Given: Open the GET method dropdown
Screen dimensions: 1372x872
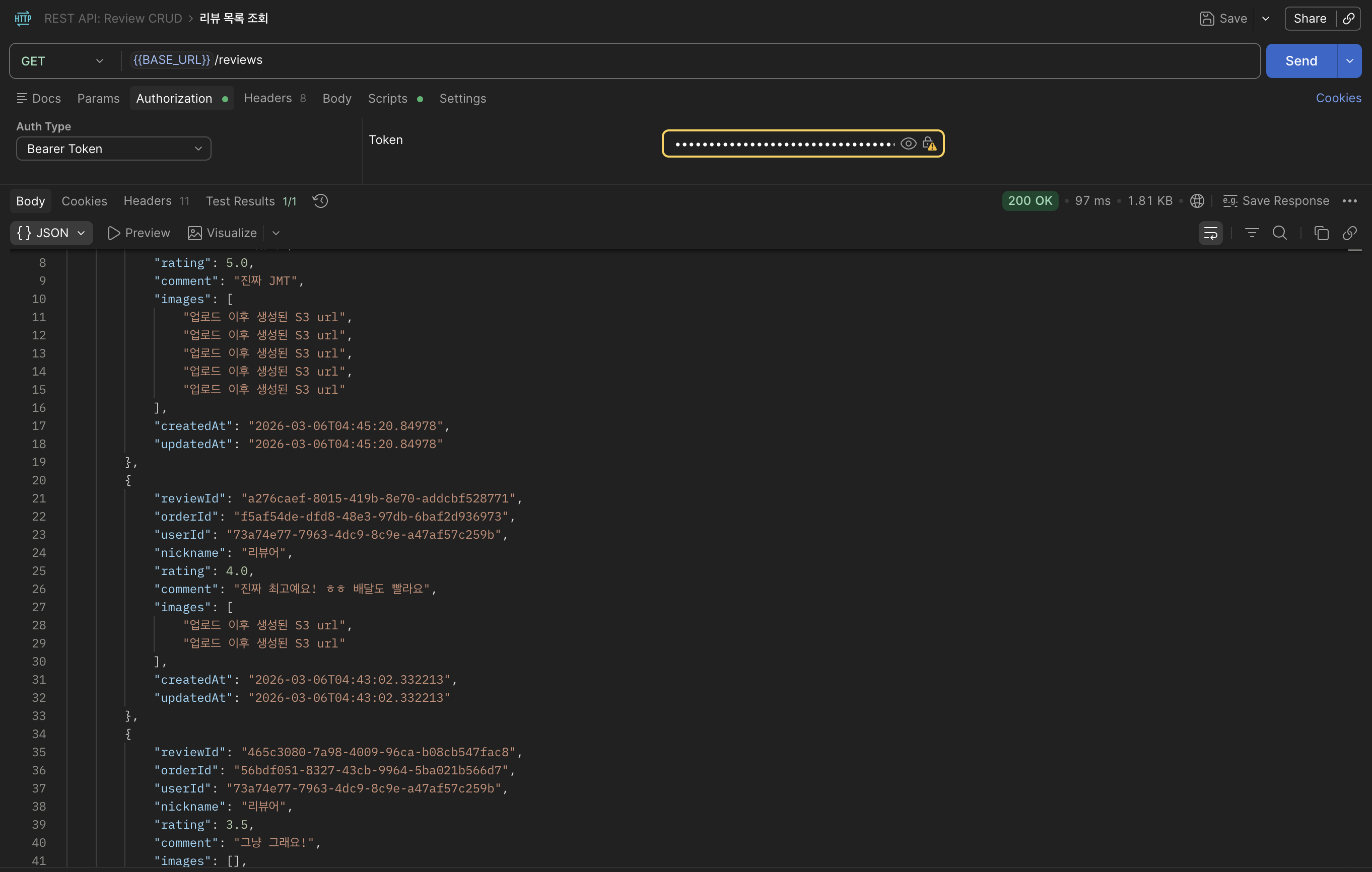Looking at the screenshot, I should point(62,61).
